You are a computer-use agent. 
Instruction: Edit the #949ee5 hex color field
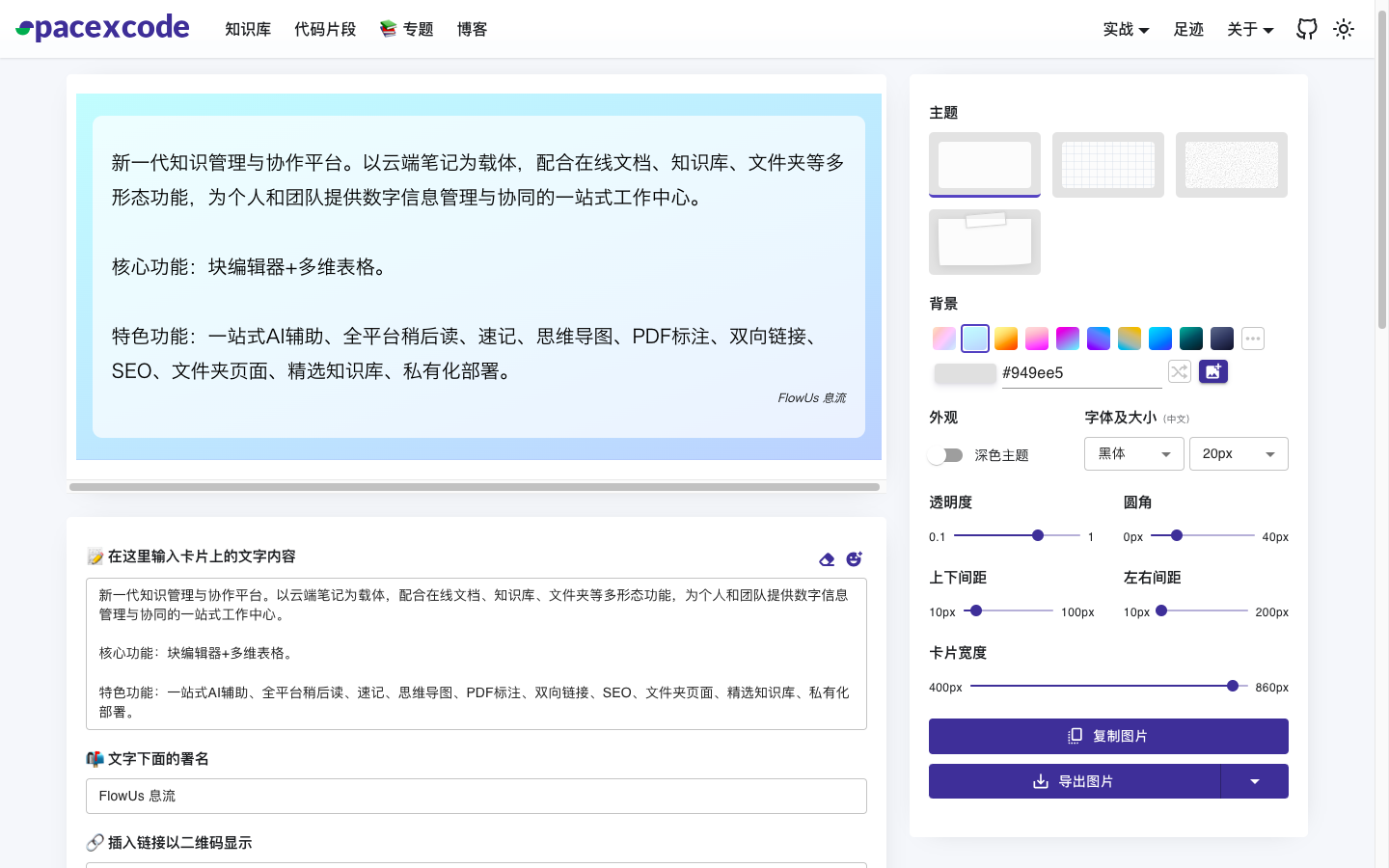pyautogui.click(x=1080, y=371)
